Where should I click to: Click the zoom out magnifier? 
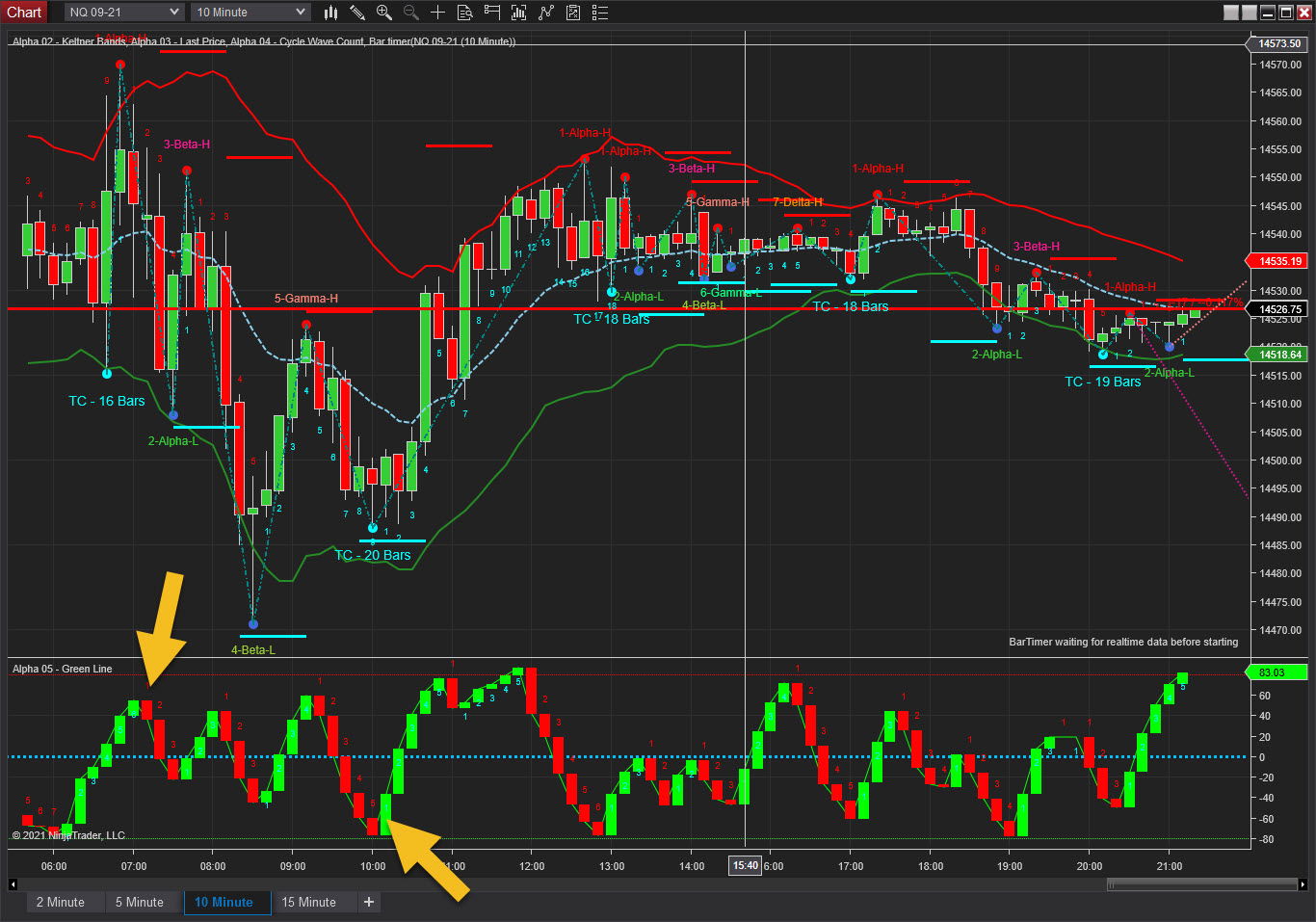[411, 13]
